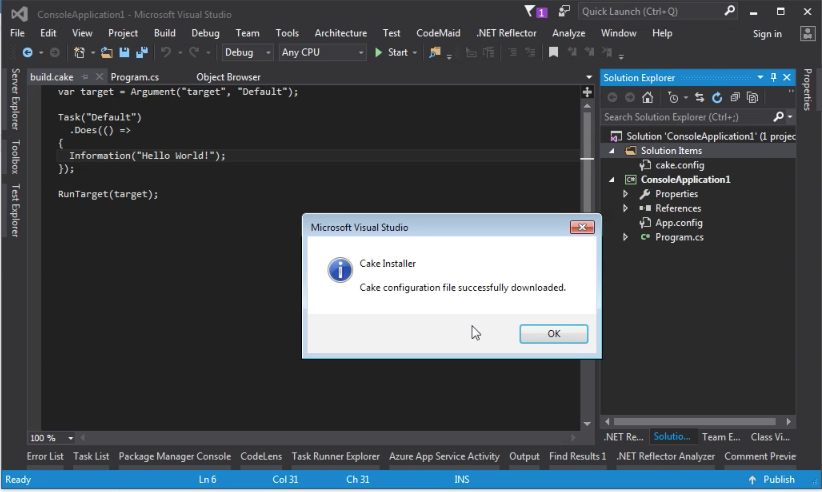Click the Pending Changes Filter clock icon
The width and height of the screenshot is (822, 492).
[x=673, y=97]
